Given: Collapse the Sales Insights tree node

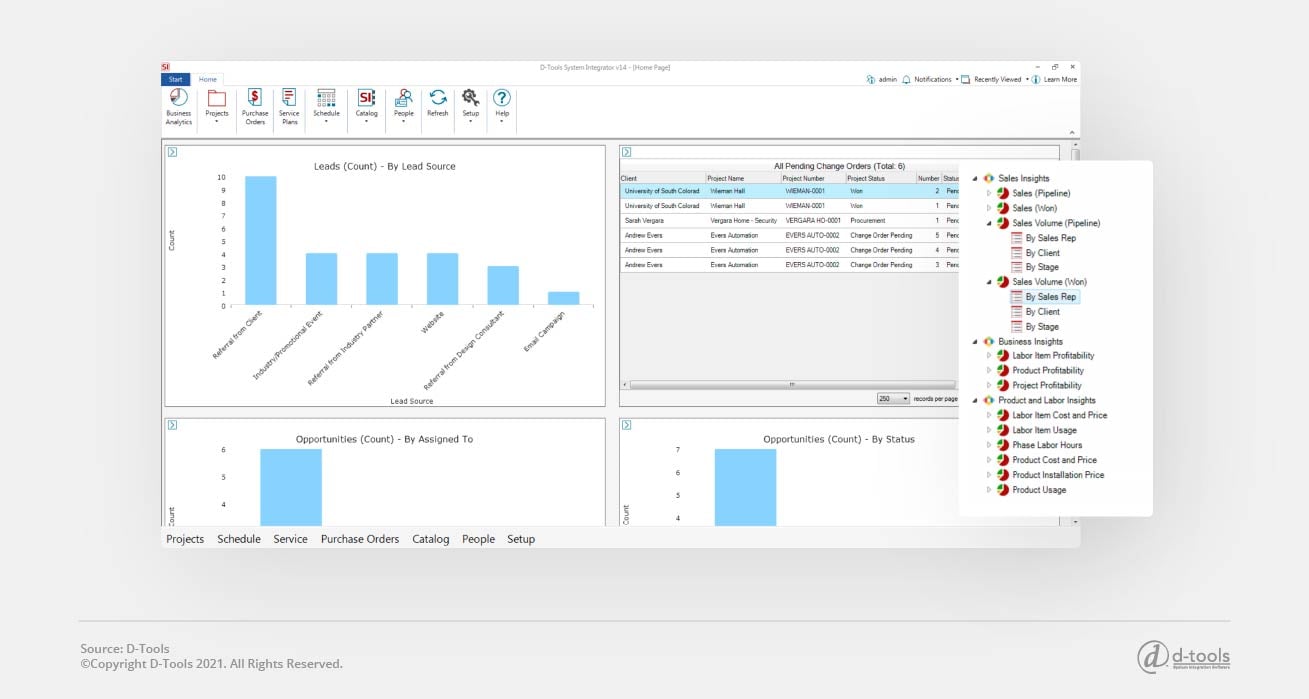Looking at the screenshot, I should pos(975,178).
